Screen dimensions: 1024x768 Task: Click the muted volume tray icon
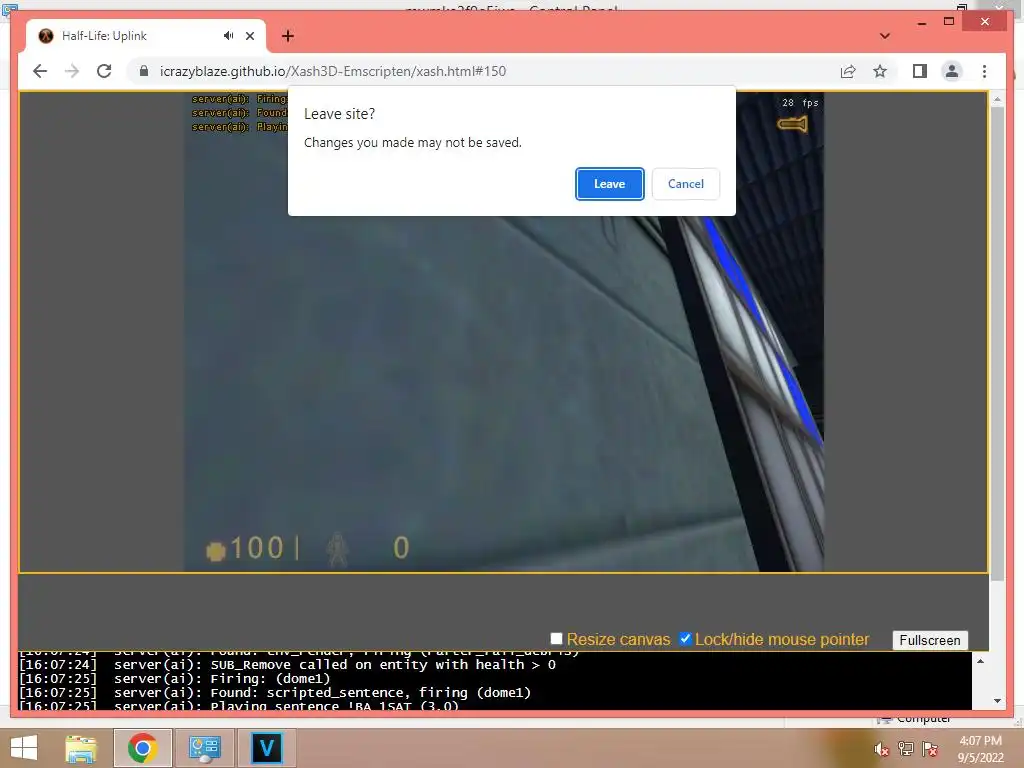(x=882, y=749)
